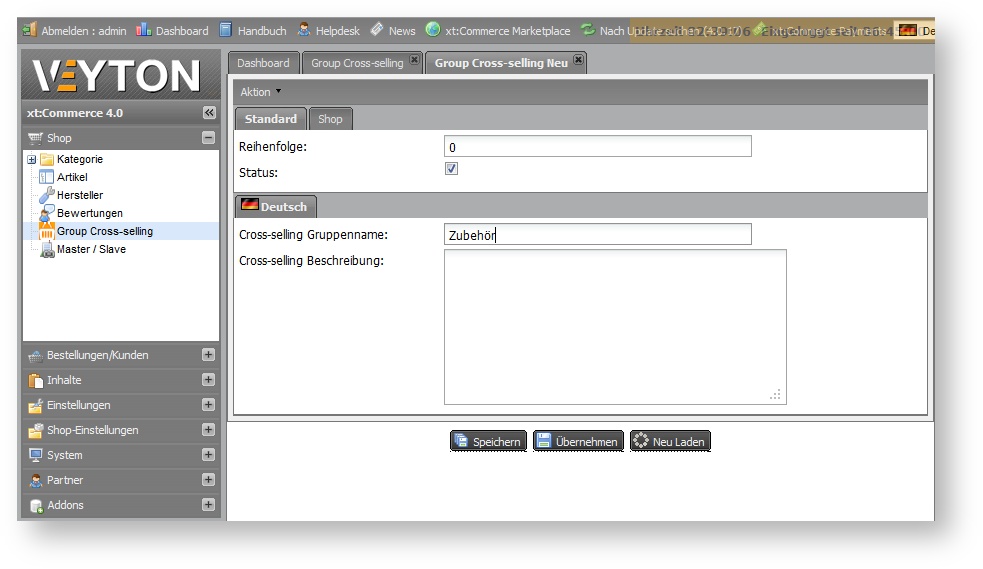The image size is (983, 569).
Task: Toggle the Status checkbox
Action: click(451, 169)
